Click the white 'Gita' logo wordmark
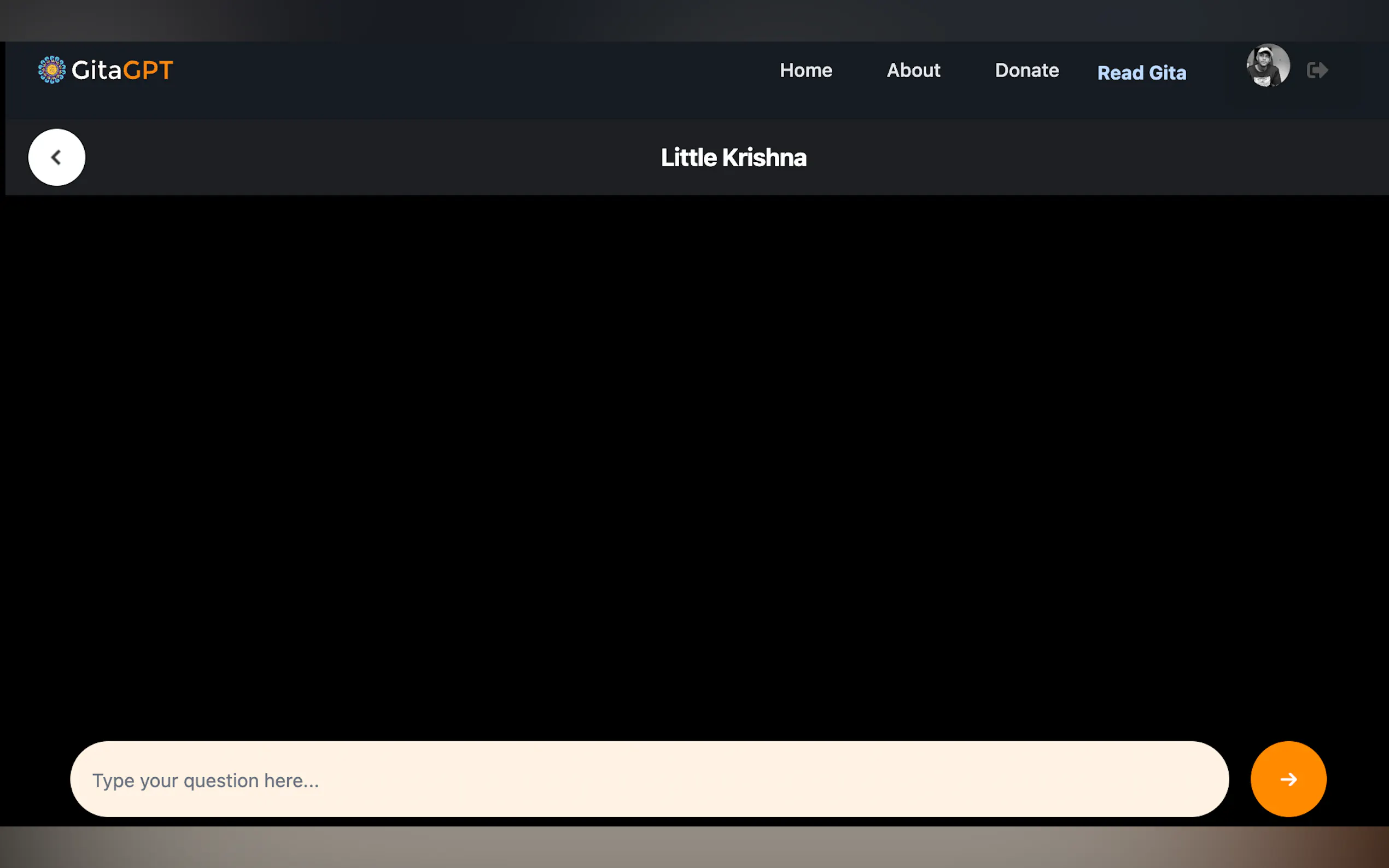The width and height of the screenshot is (1389, 868). click(x=96, y=70)
